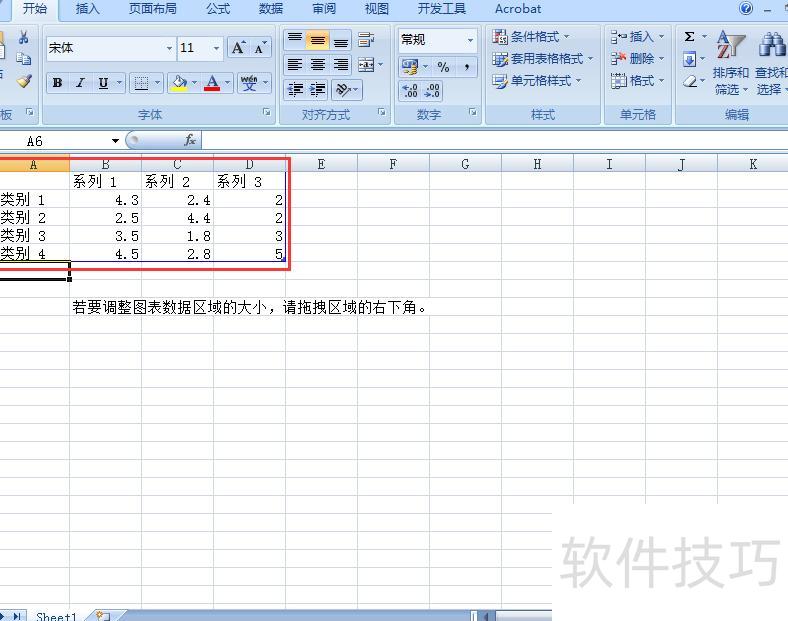Viewport: 788px width, 621px height.
Task: Switch to 开始 Home tab
Action: click(35, 9)
